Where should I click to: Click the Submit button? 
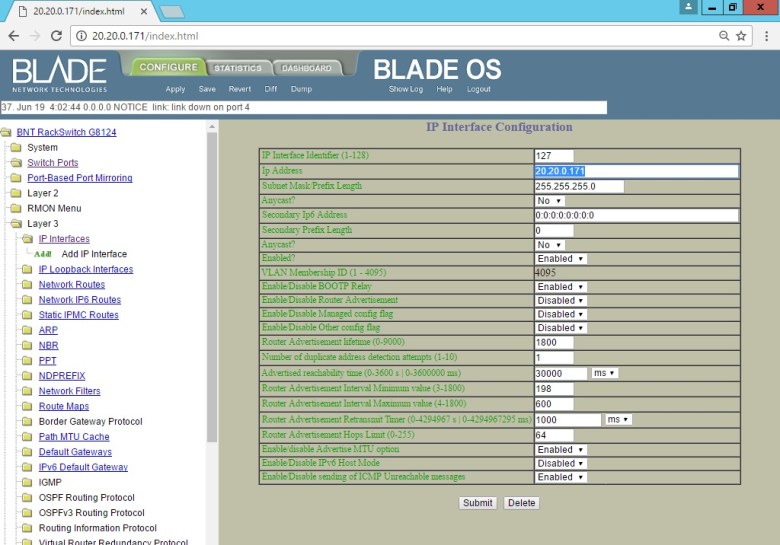click(477, 503)
